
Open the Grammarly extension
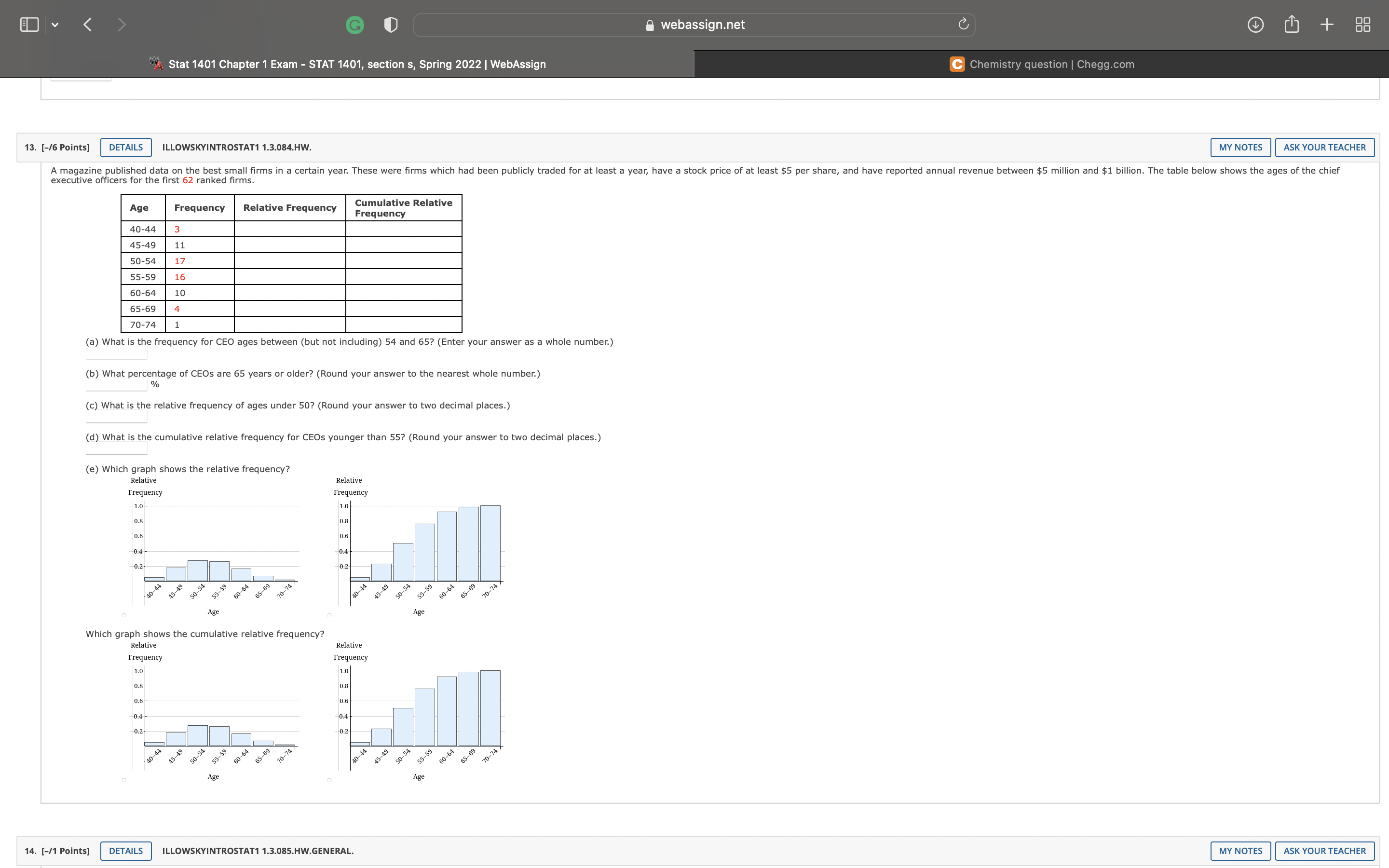pyautogui.click(x=354, y=24)
